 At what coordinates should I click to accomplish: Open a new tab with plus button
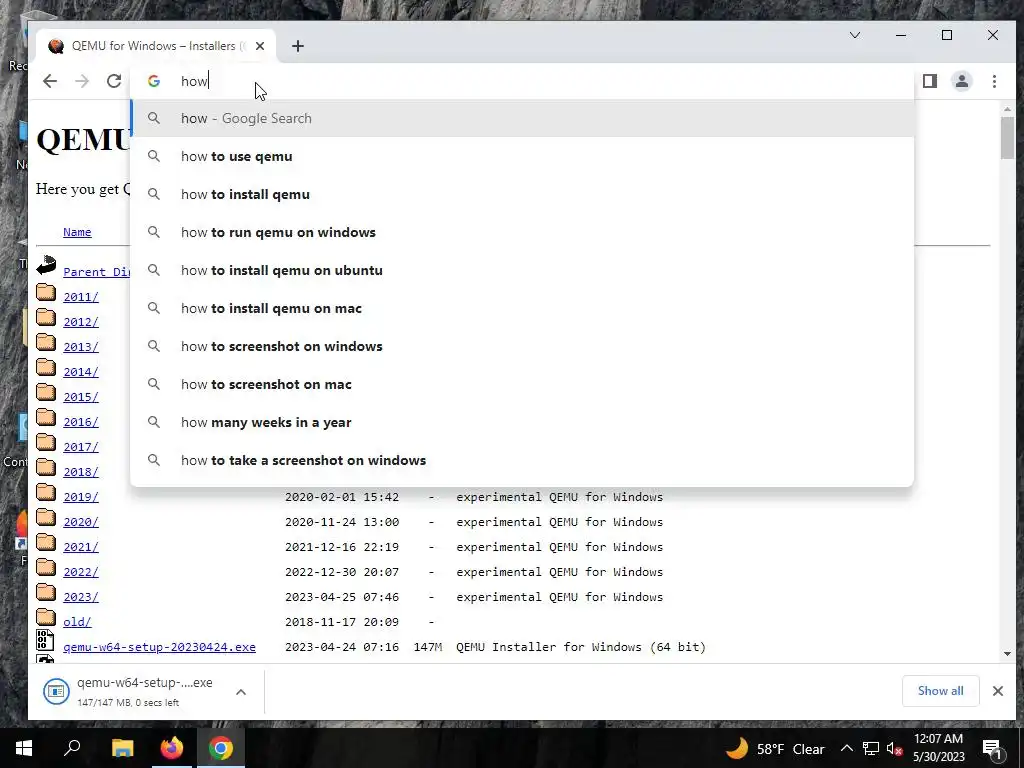(x=298, y=46)
